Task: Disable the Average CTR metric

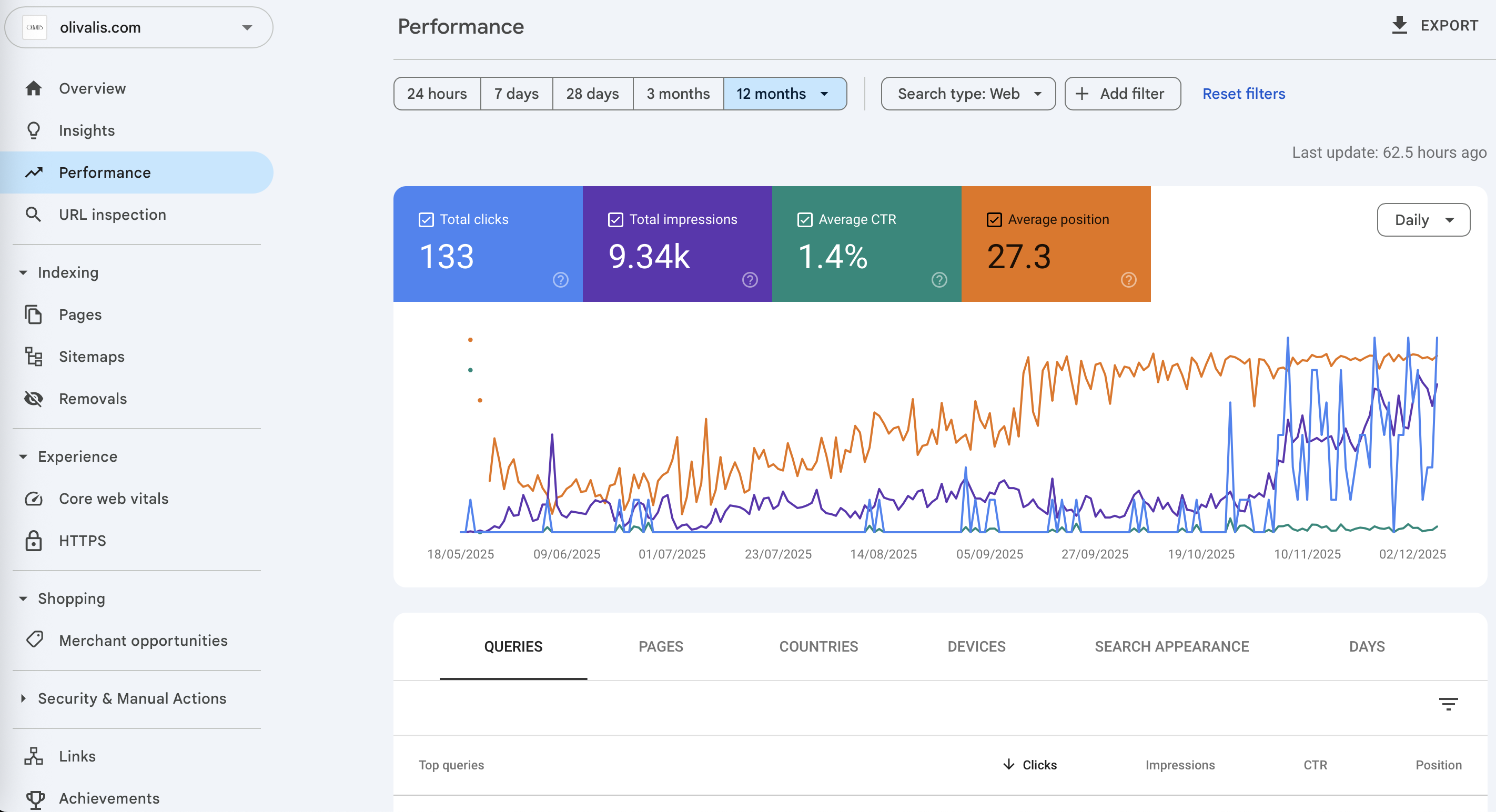Action: 804,219
